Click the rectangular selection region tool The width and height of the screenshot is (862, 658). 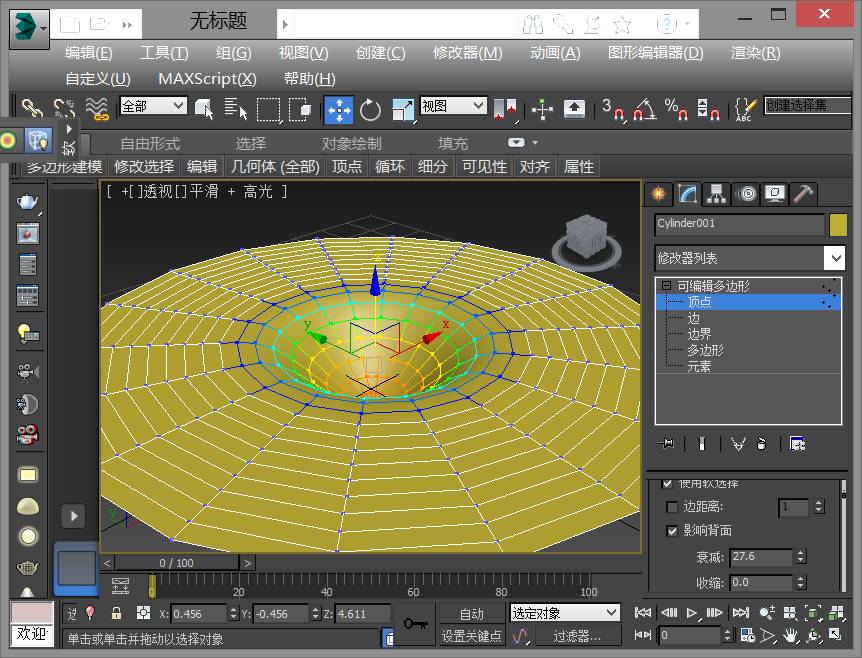[x=269, y=109]
